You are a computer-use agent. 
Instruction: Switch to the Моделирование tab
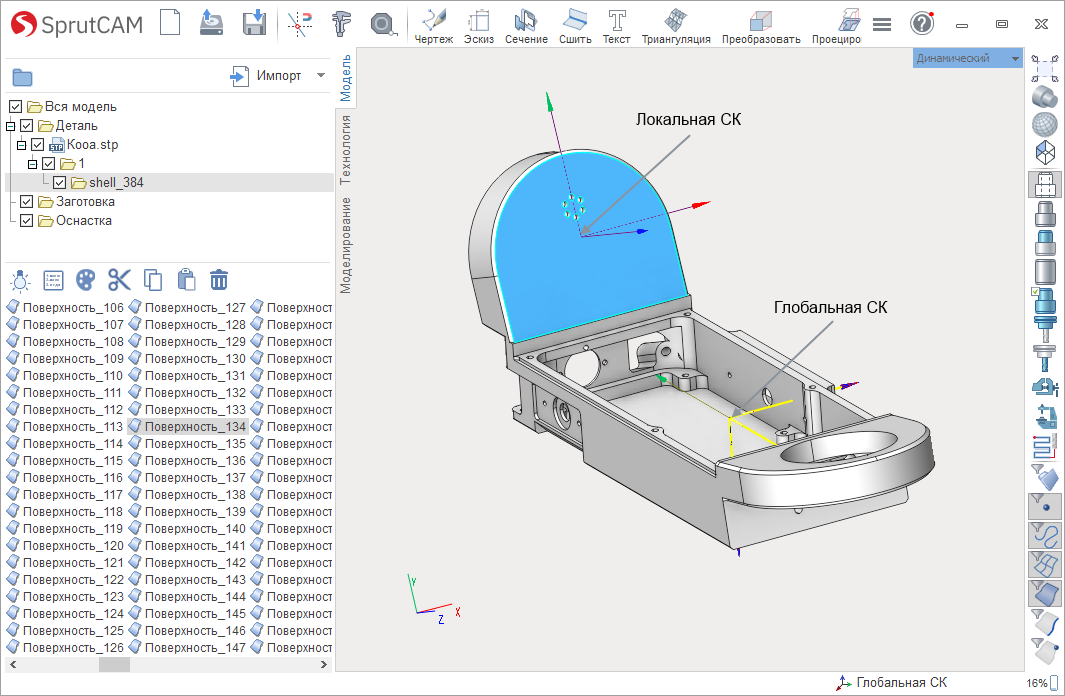[346, 245]
